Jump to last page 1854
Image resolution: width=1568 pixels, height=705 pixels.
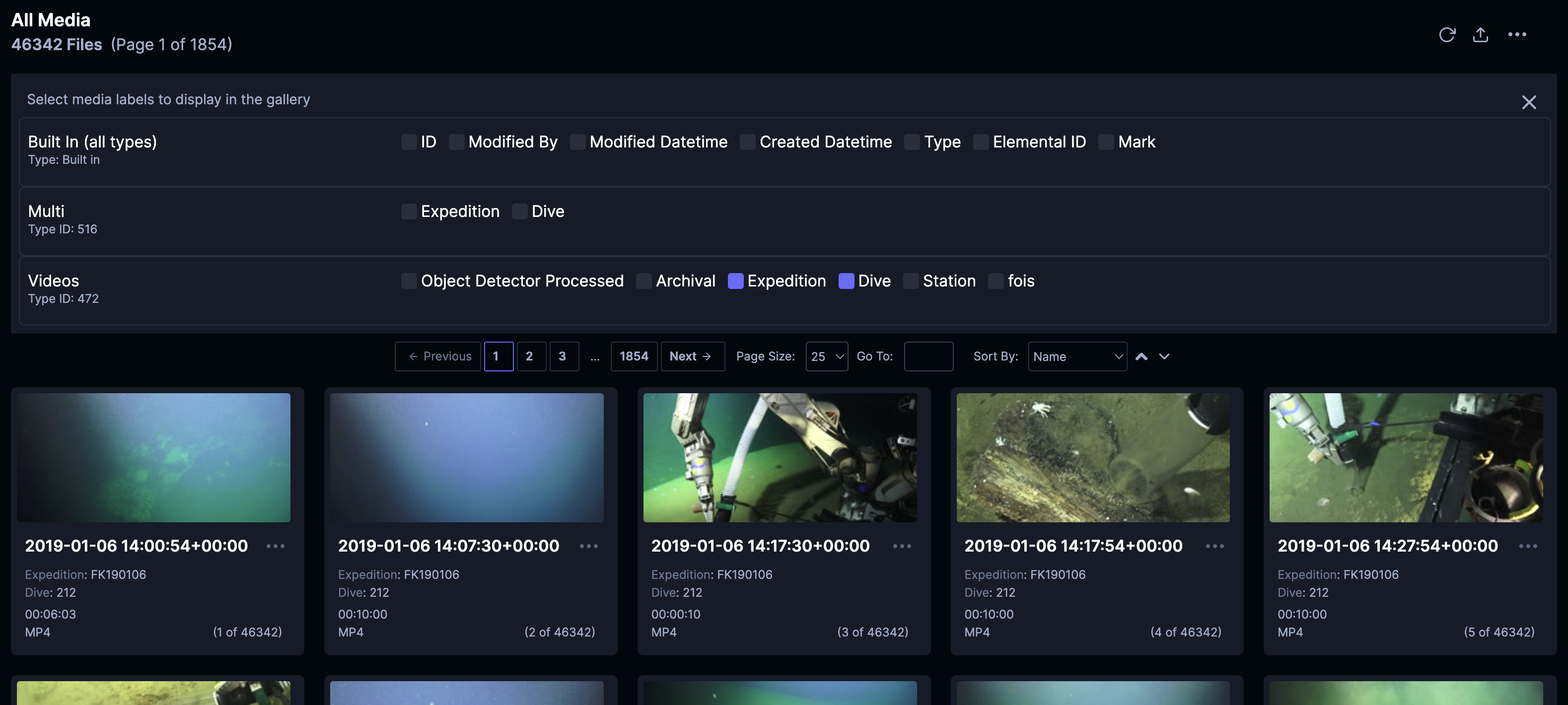634,356
